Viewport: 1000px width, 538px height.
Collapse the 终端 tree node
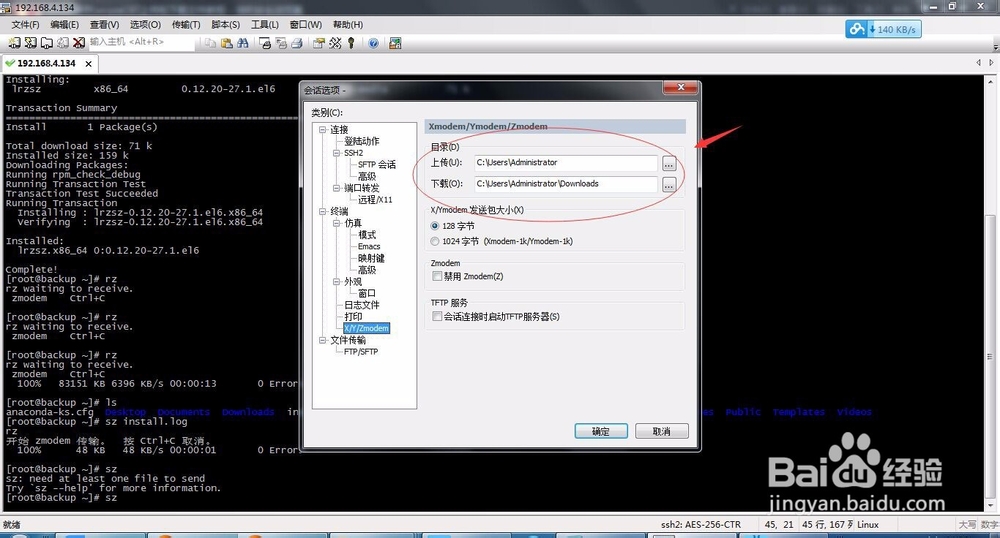pos(323,211)
